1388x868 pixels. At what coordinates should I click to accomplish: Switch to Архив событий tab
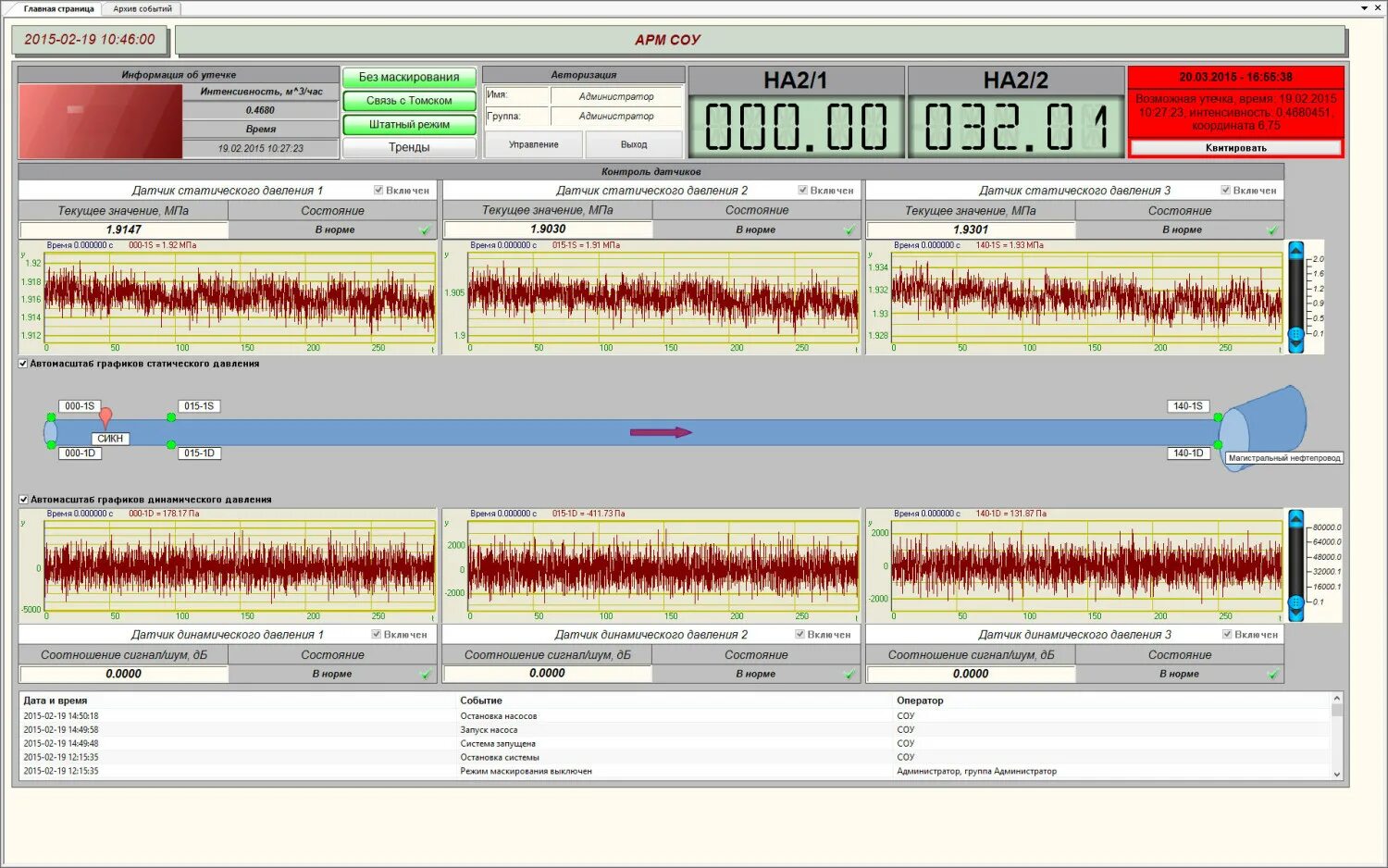[x=143, y=8]
